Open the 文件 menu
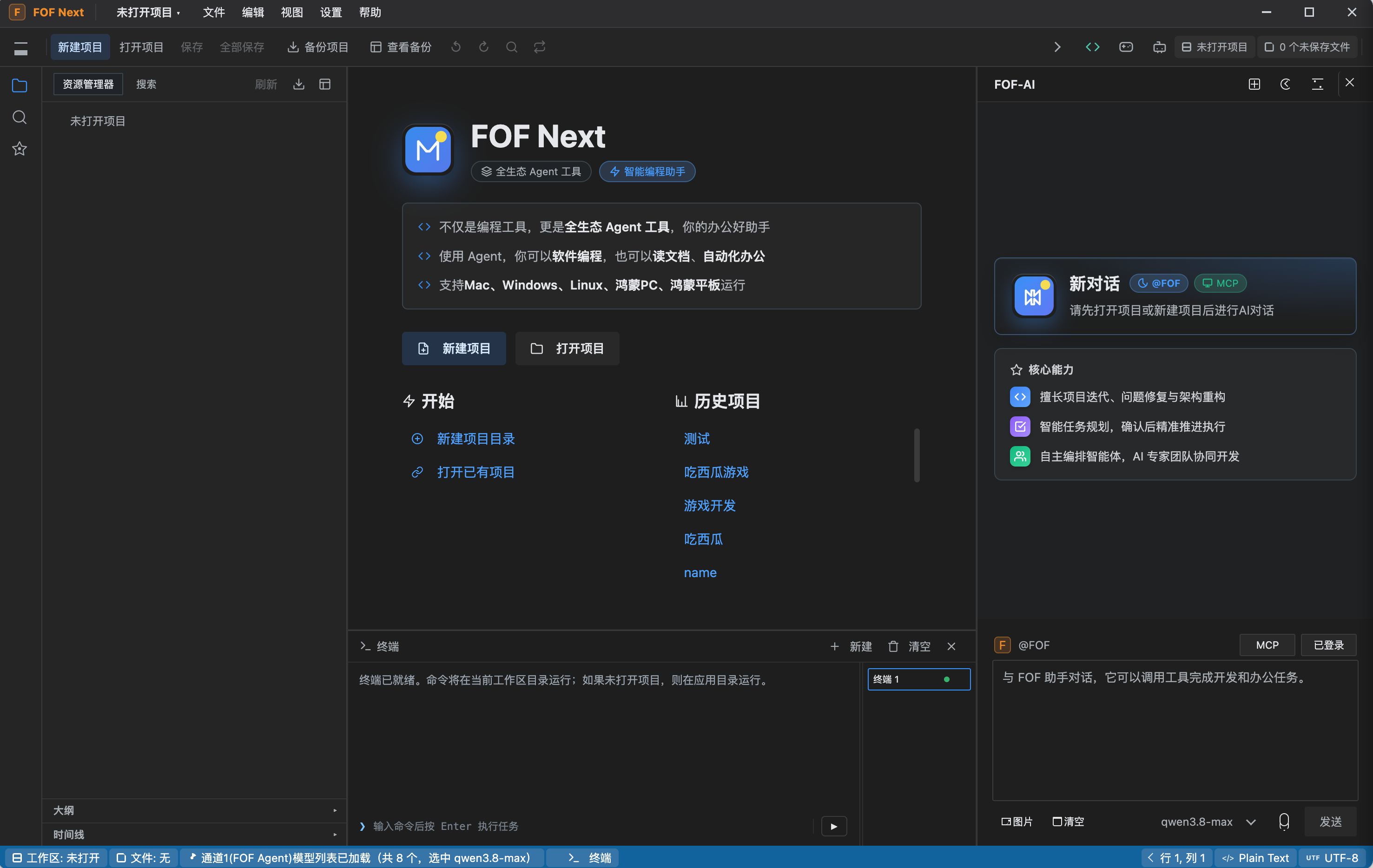 click(214, 12)
